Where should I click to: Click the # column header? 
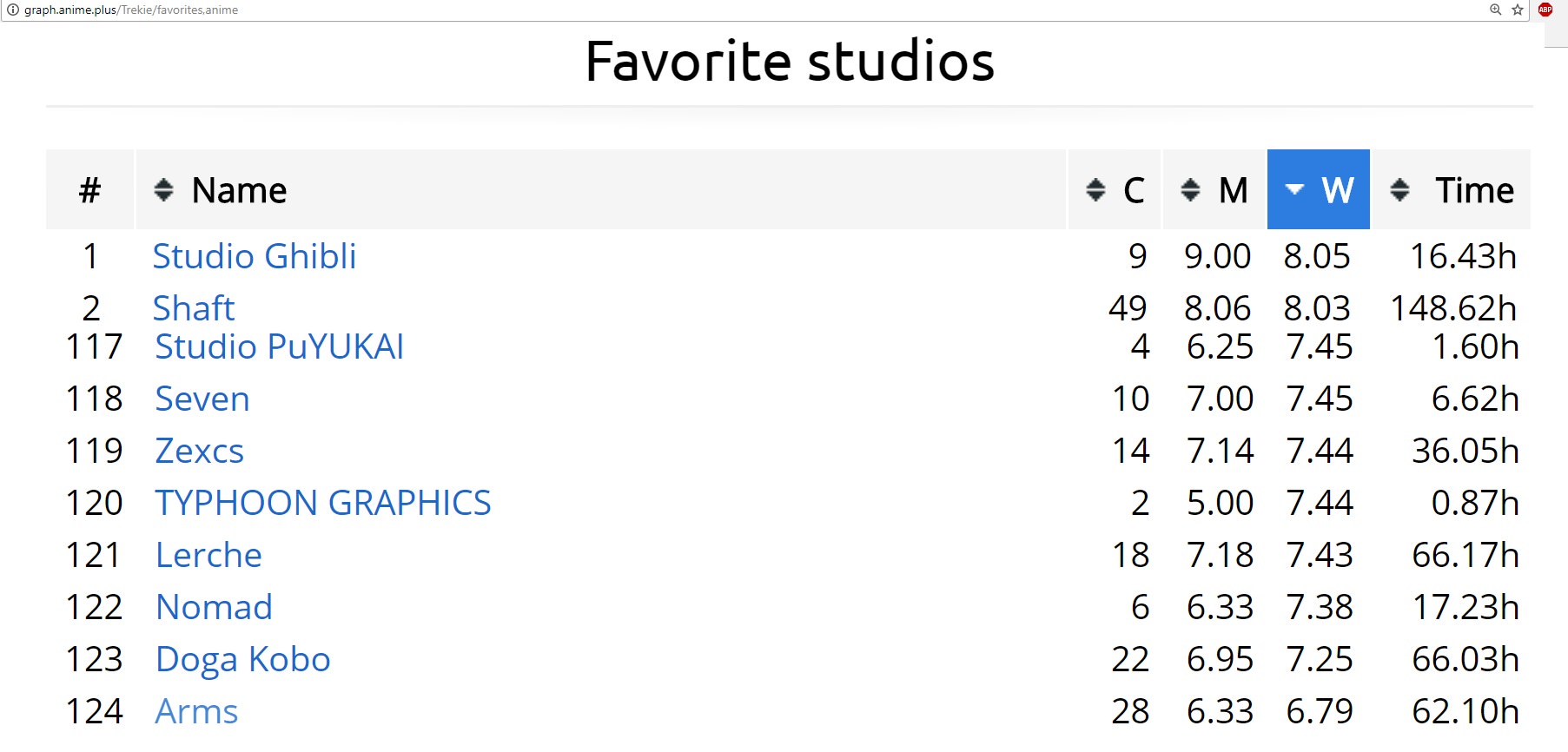tap(89, 190)
